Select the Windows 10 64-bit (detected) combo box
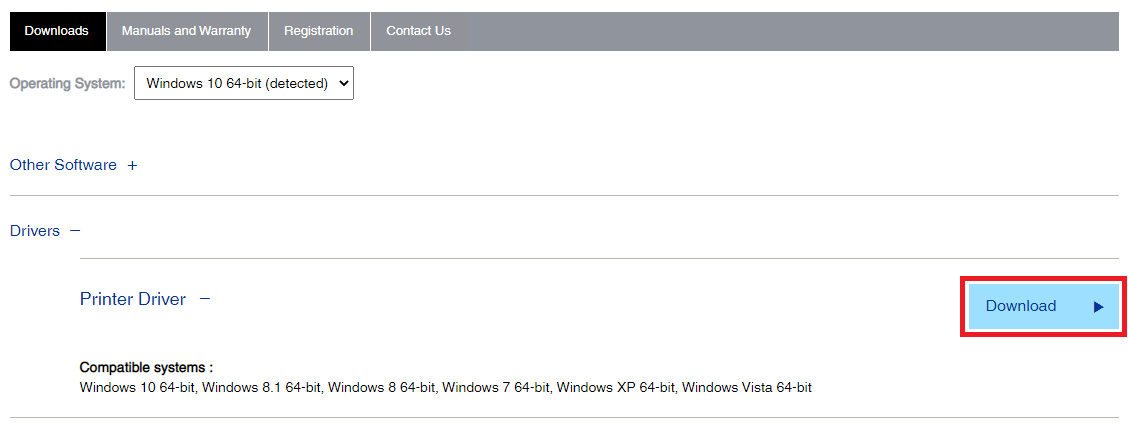This screenshot has width=1128, height=440. pyautogui.click(x=238, y=84)
